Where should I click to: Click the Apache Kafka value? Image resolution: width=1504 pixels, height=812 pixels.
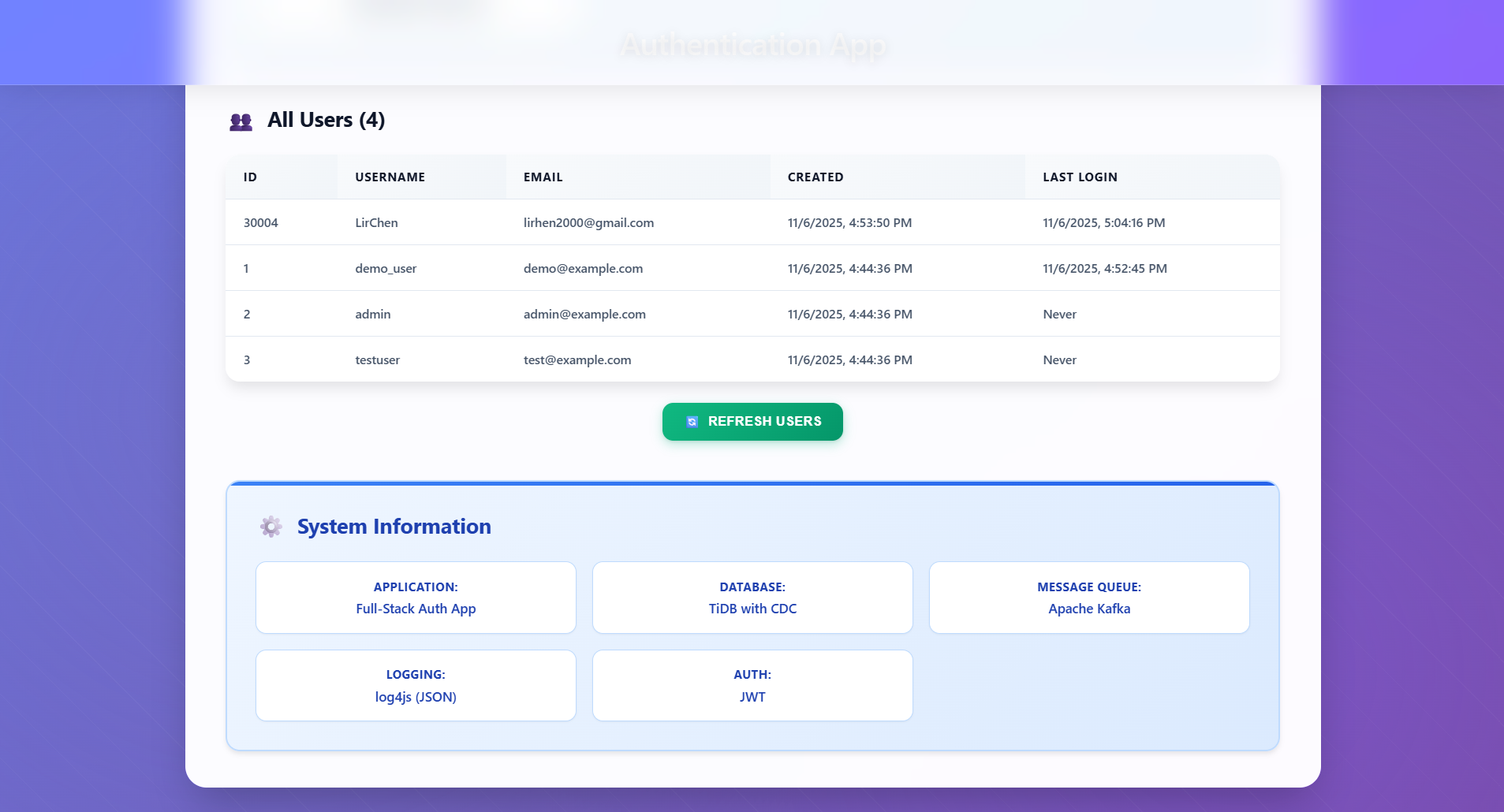click(1089, 609)
